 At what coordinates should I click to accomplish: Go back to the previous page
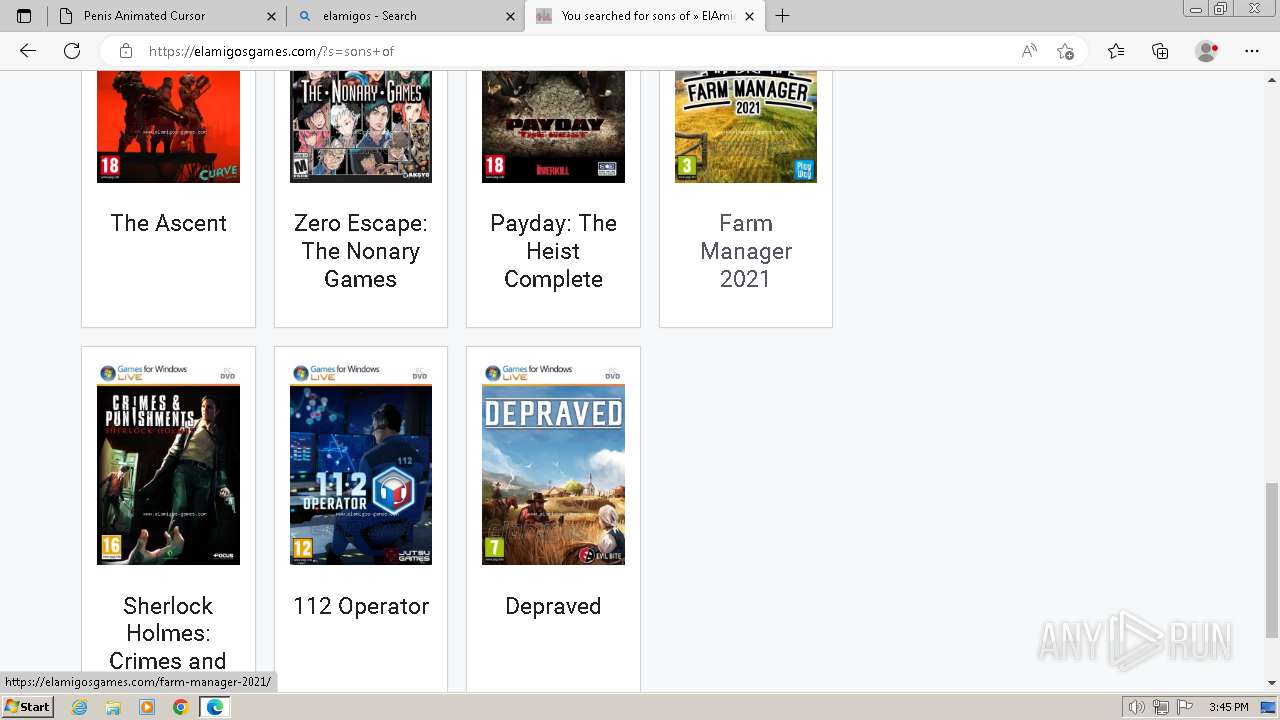tap(28, 51)
